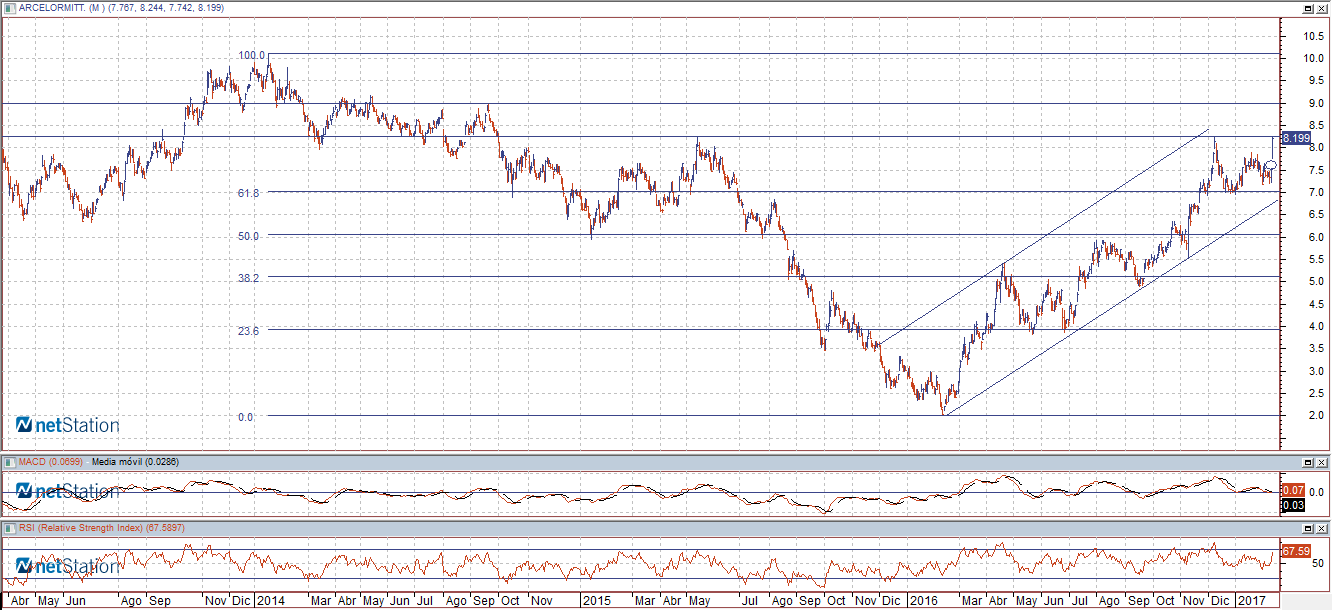
Task: Maximize the MACD indicator panel
Action: point(1306,462)
